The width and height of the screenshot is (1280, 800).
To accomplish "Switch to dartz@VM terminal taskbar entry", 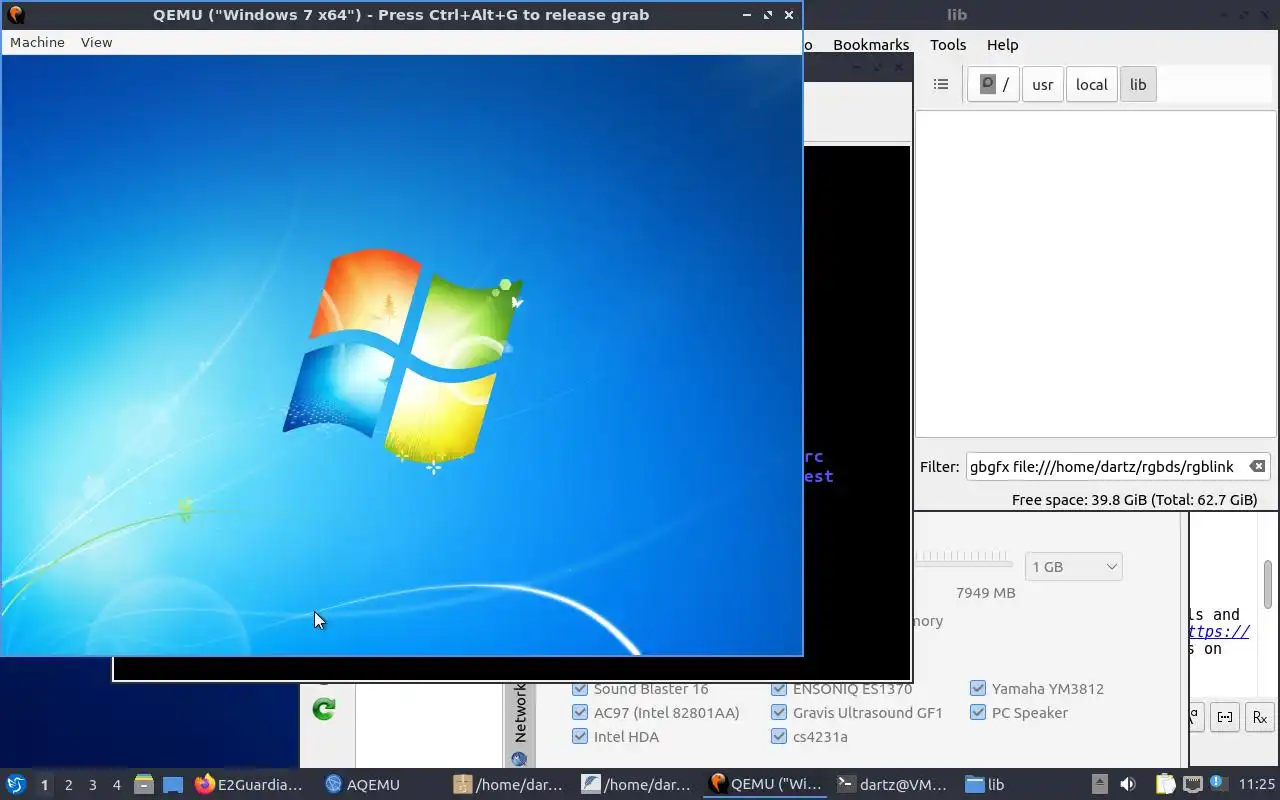I will (893, 785).
